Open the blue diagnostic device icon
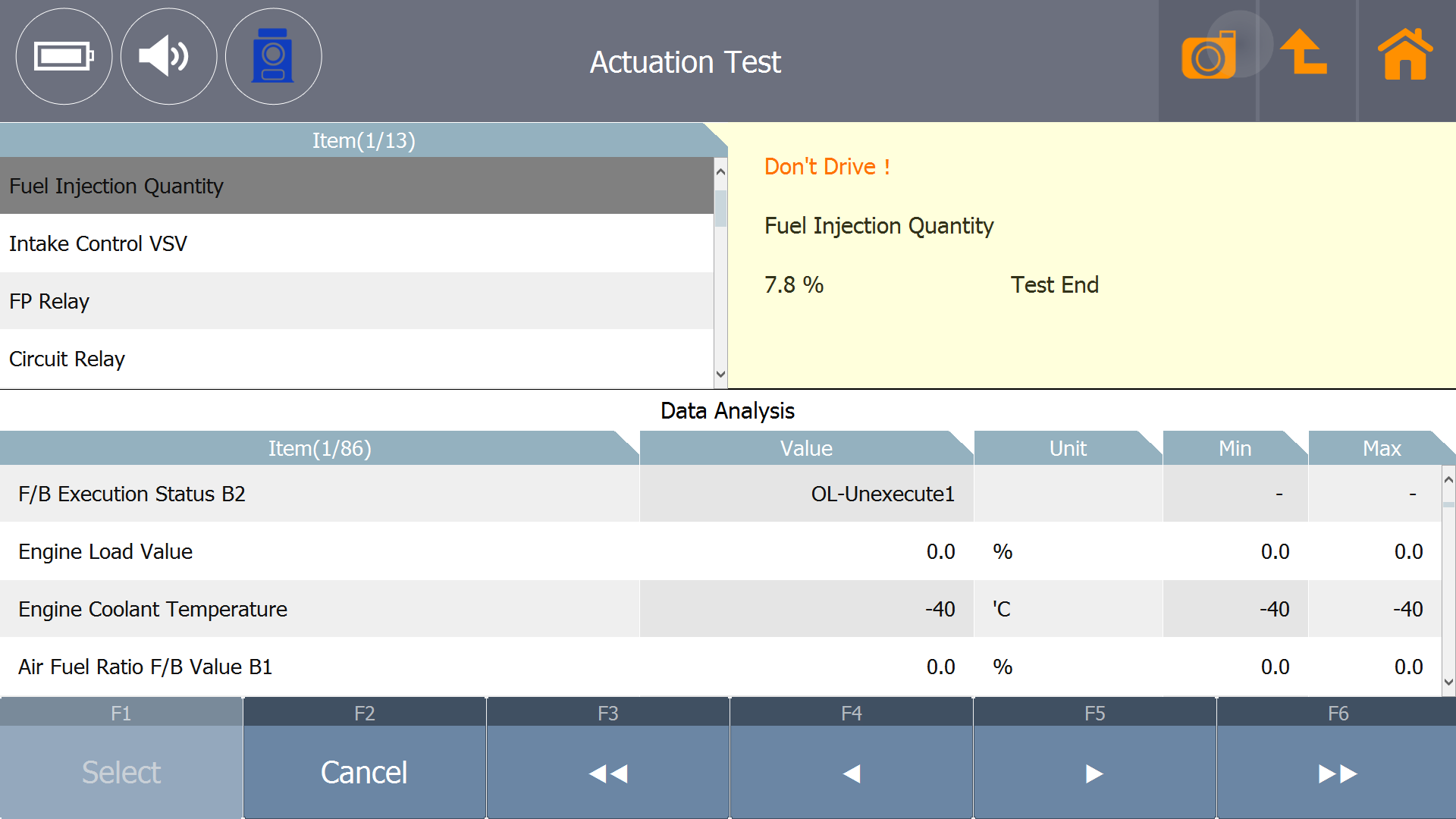The width and height of the screenshot is (1456, 819). [x=273, y=56]
